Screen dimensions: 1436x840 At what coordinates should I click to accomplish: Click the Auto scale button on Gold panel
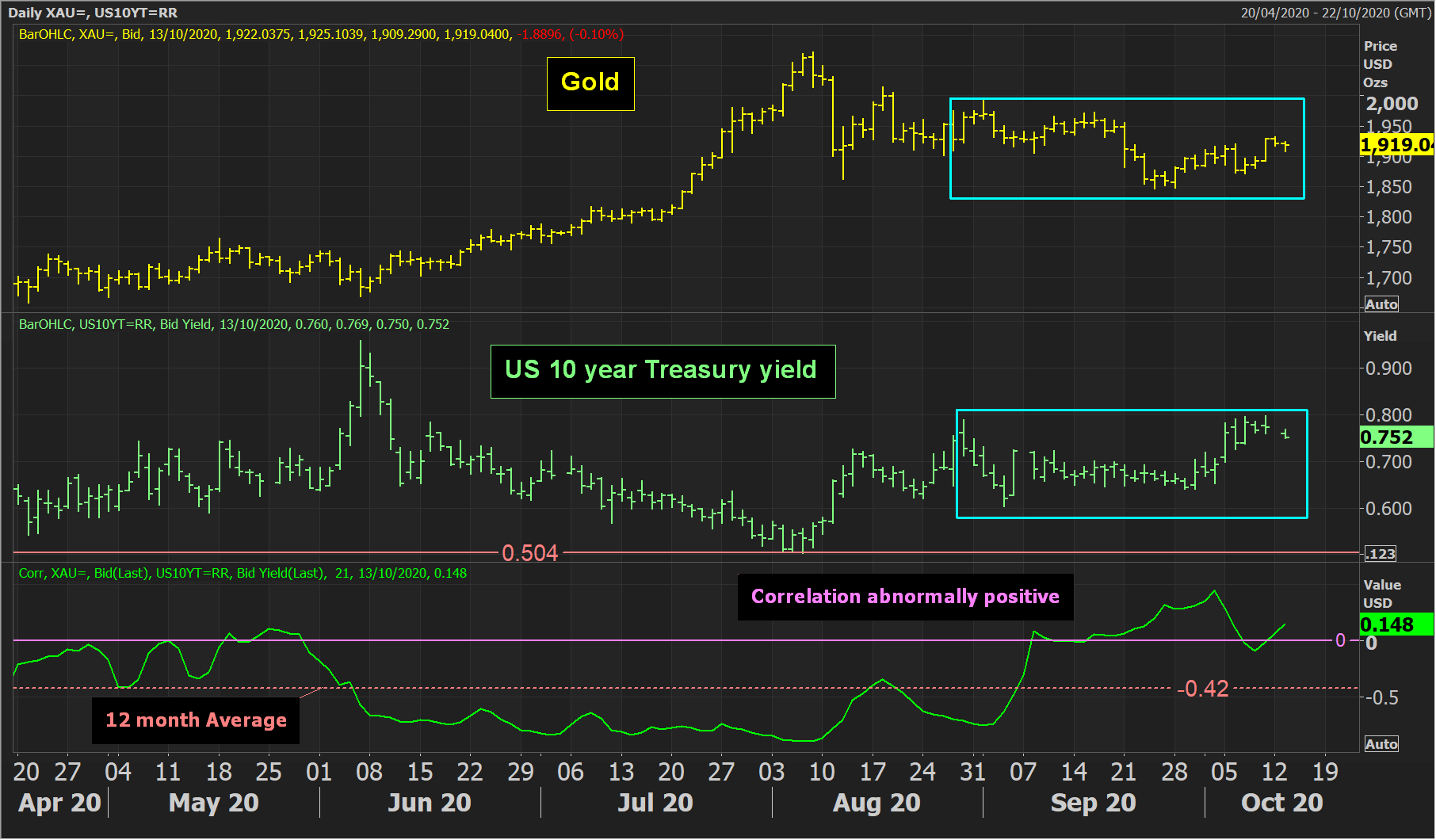pos(1381,304)
